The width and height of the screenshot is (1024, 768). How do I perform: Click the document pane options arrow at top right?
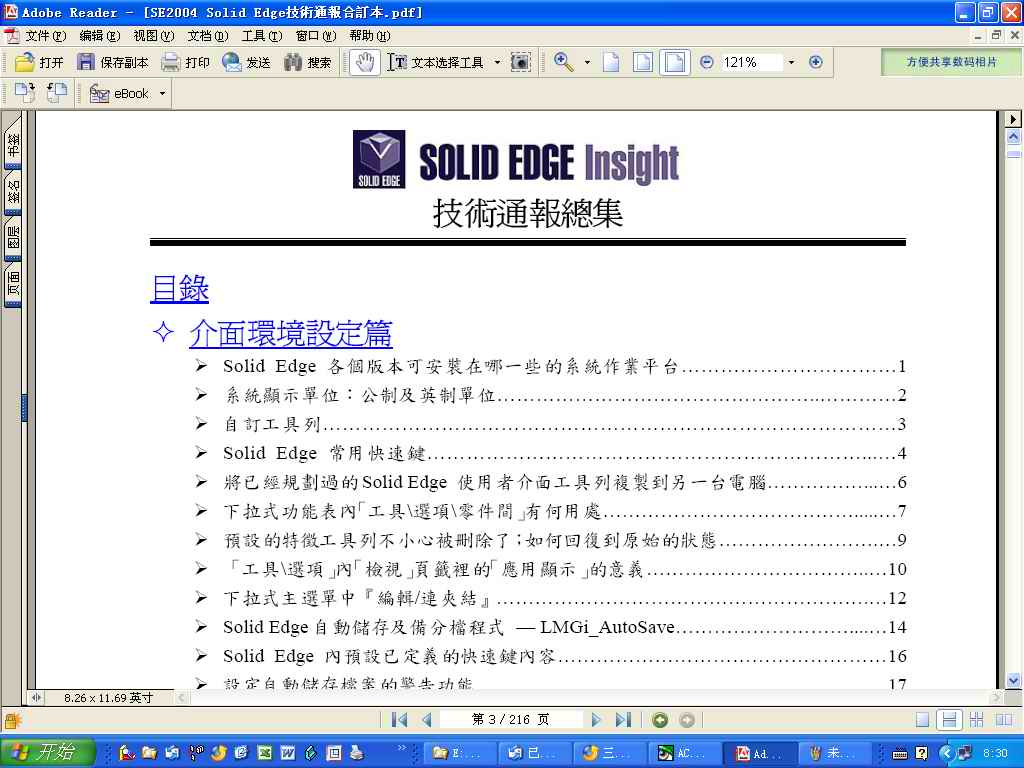[x=1013, y=119]
